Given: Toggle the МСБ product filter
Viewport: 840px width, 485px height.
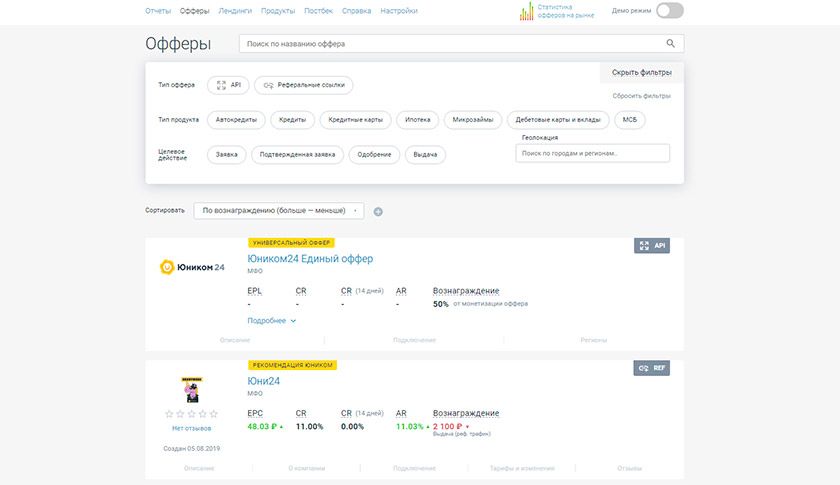Looking at the screenshot, I should click(630, 120).
